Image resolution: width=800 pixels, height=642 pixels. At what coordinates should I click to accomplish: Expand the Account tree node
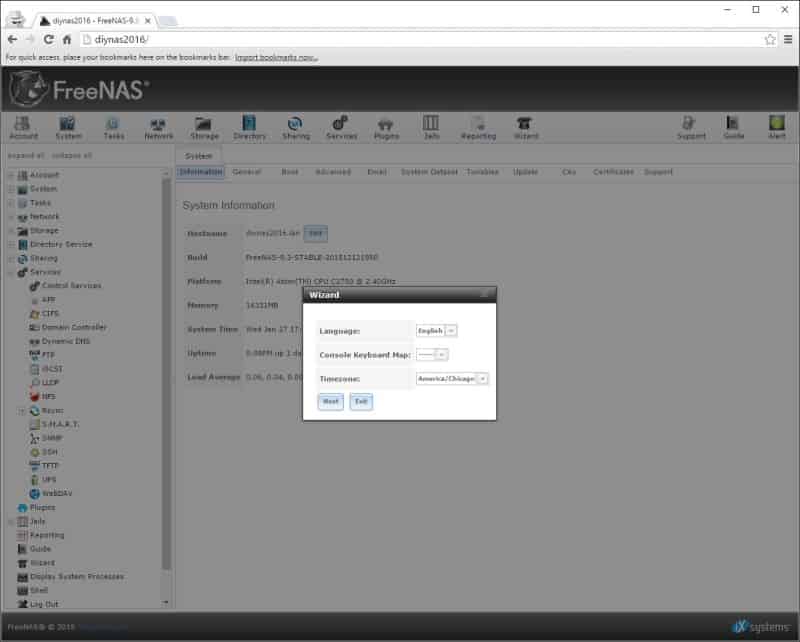(x=11, y=175)
